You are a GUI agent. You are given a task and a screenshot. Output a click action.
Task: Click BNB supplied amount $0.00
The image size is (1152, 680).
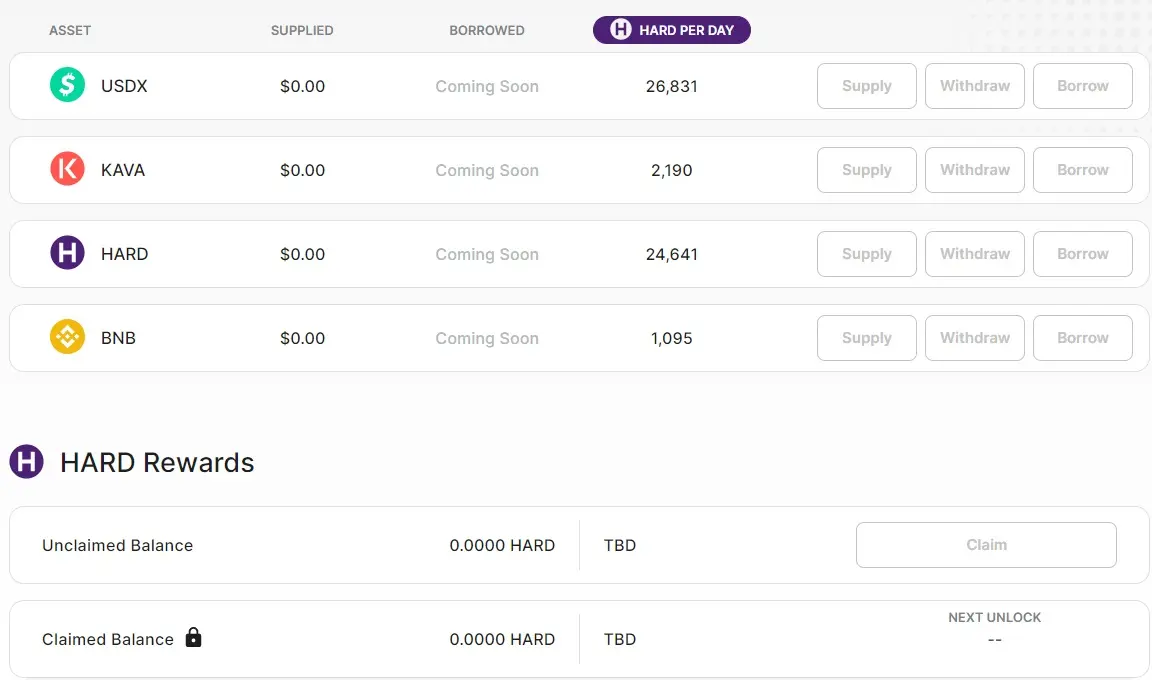pos(303,338)
